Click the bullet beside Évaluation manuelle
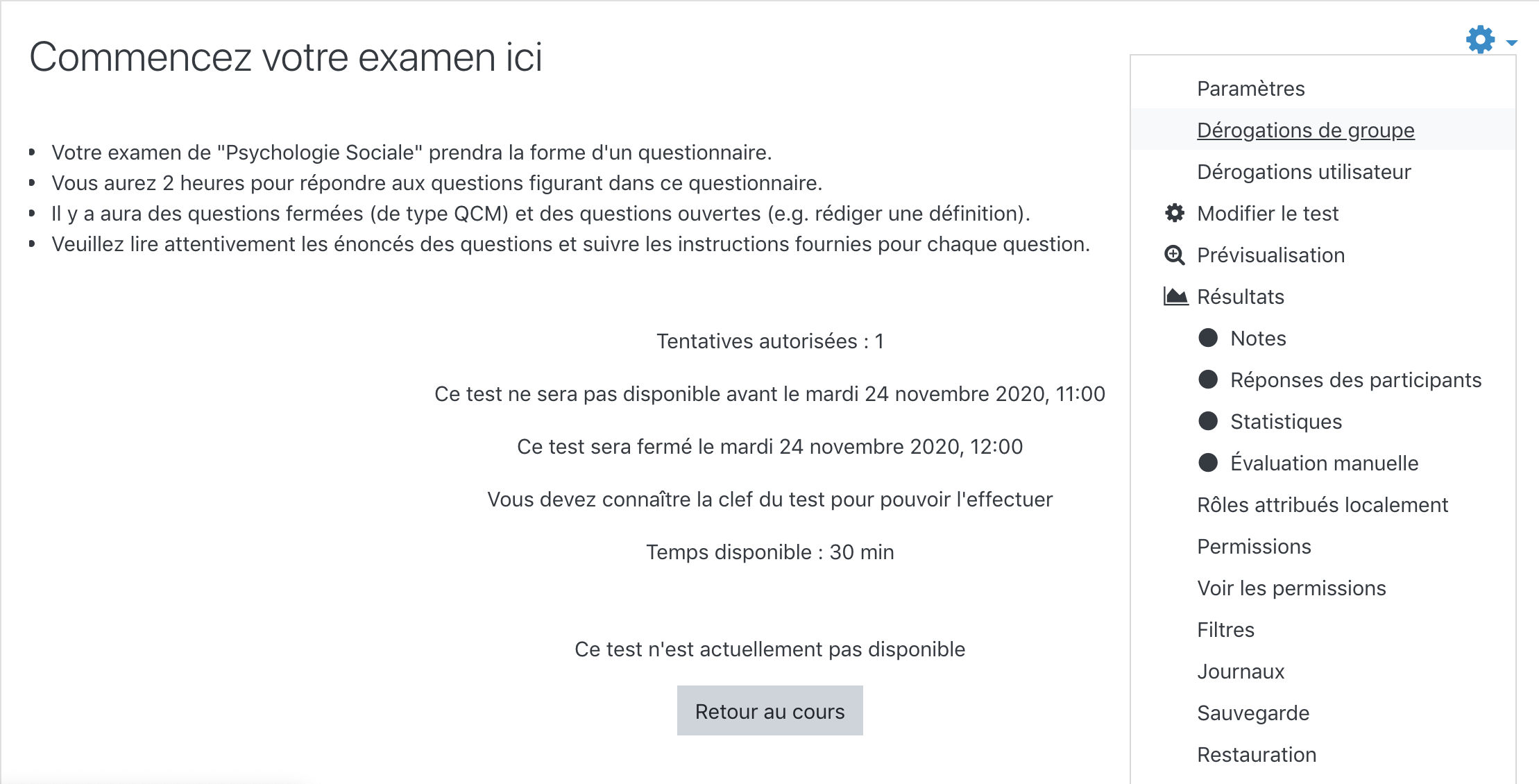 (1208, 463)
